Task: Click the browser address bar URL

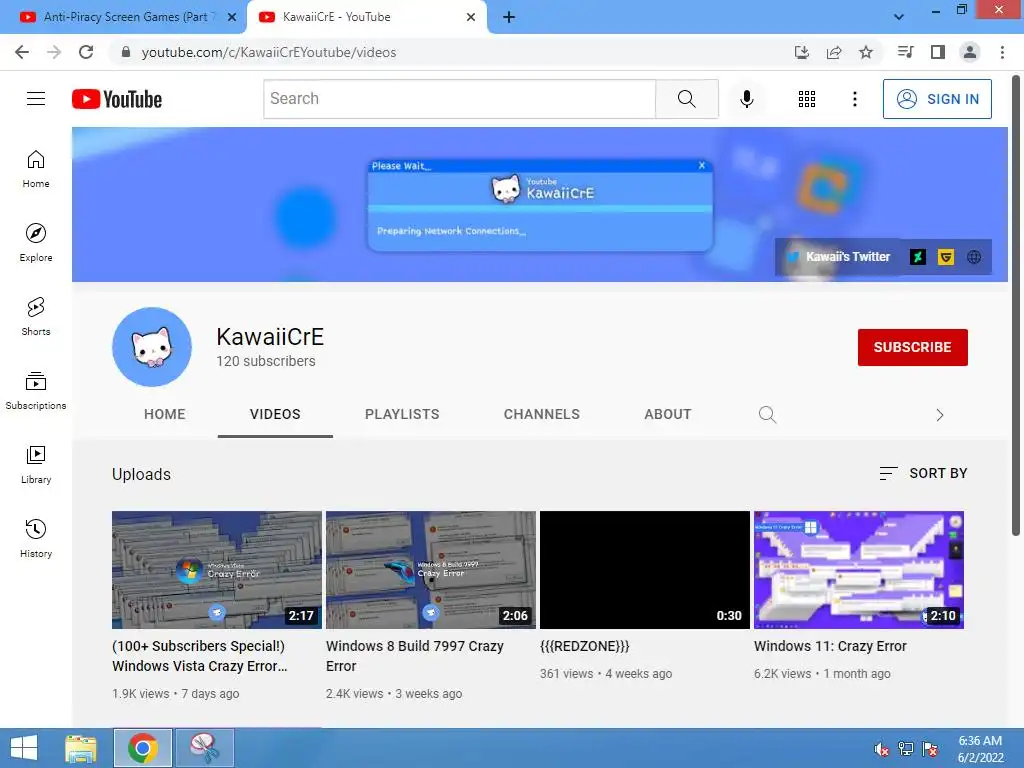Action: point(268,52)
